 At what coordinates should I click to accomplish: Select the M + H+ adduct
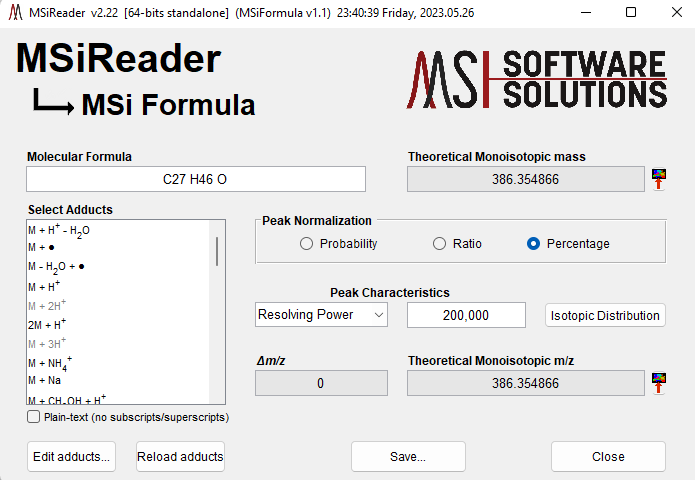(45, 287)
